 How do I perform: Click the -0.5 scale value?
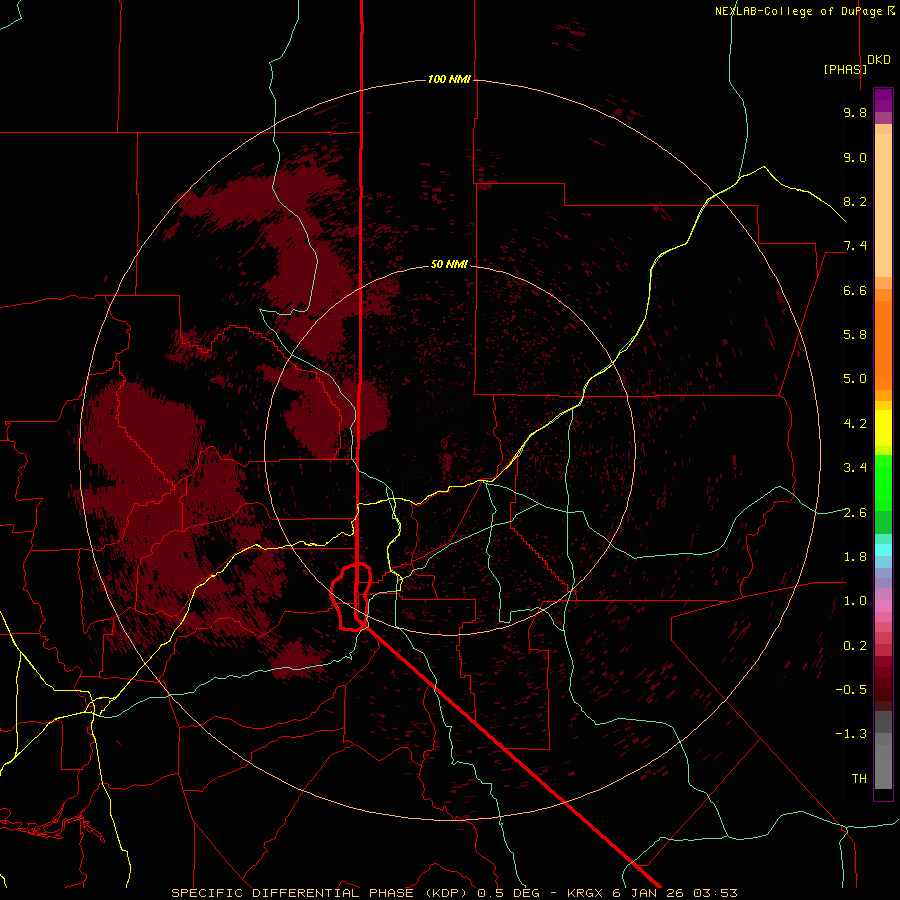(x=851, y=689)
